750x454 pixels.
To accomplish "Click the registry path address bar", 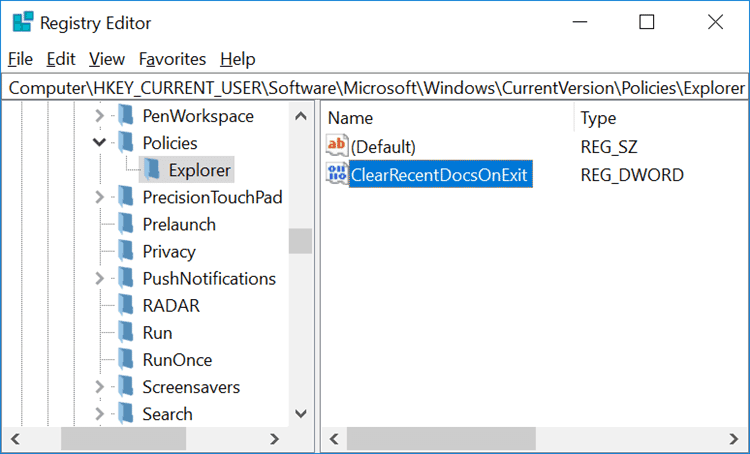I will [x=375, y=88].
